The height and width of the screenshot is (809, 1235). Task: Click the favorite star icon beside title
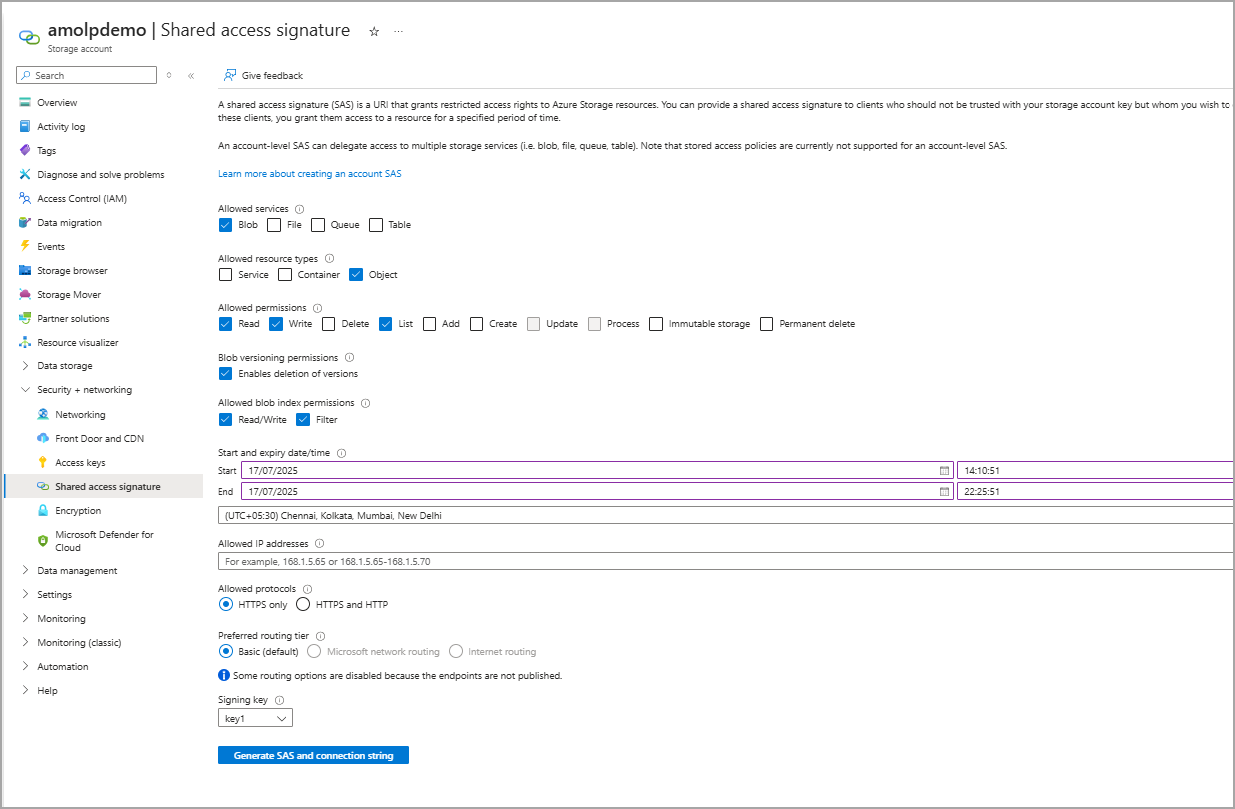coord(374,31)
